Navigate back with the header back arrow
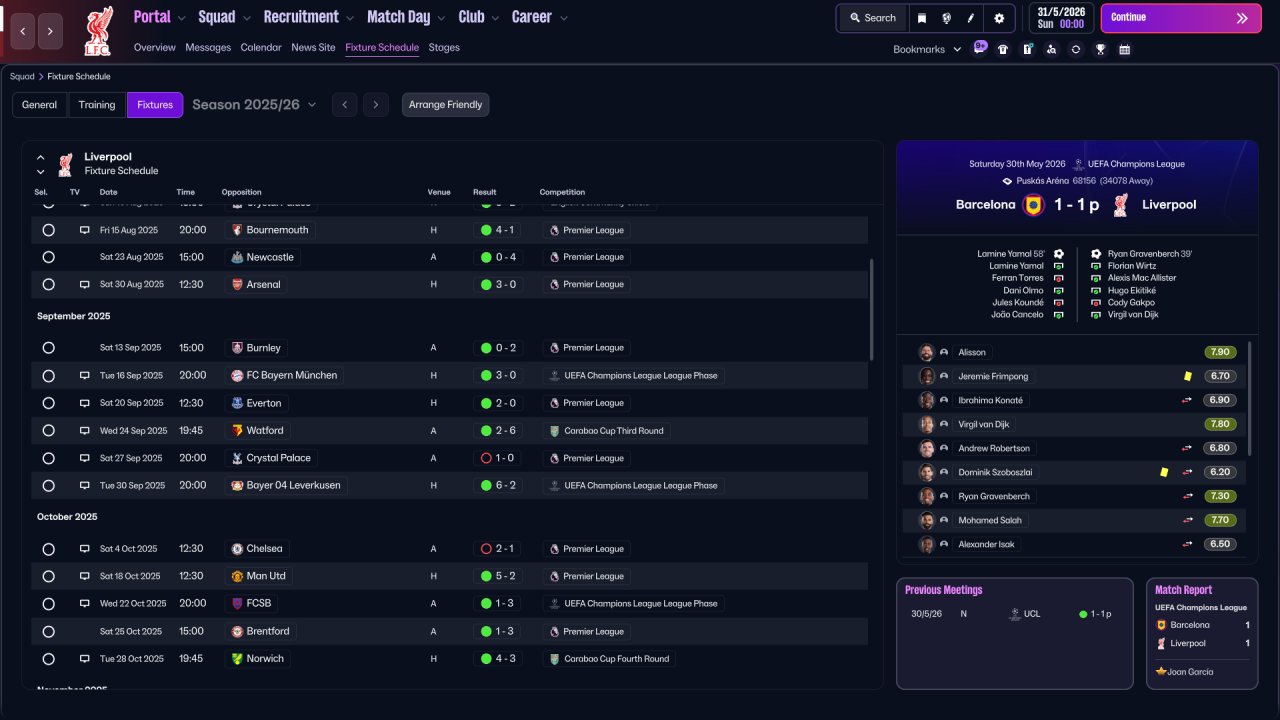The image size is (1280, 720). tap(23, 31)
